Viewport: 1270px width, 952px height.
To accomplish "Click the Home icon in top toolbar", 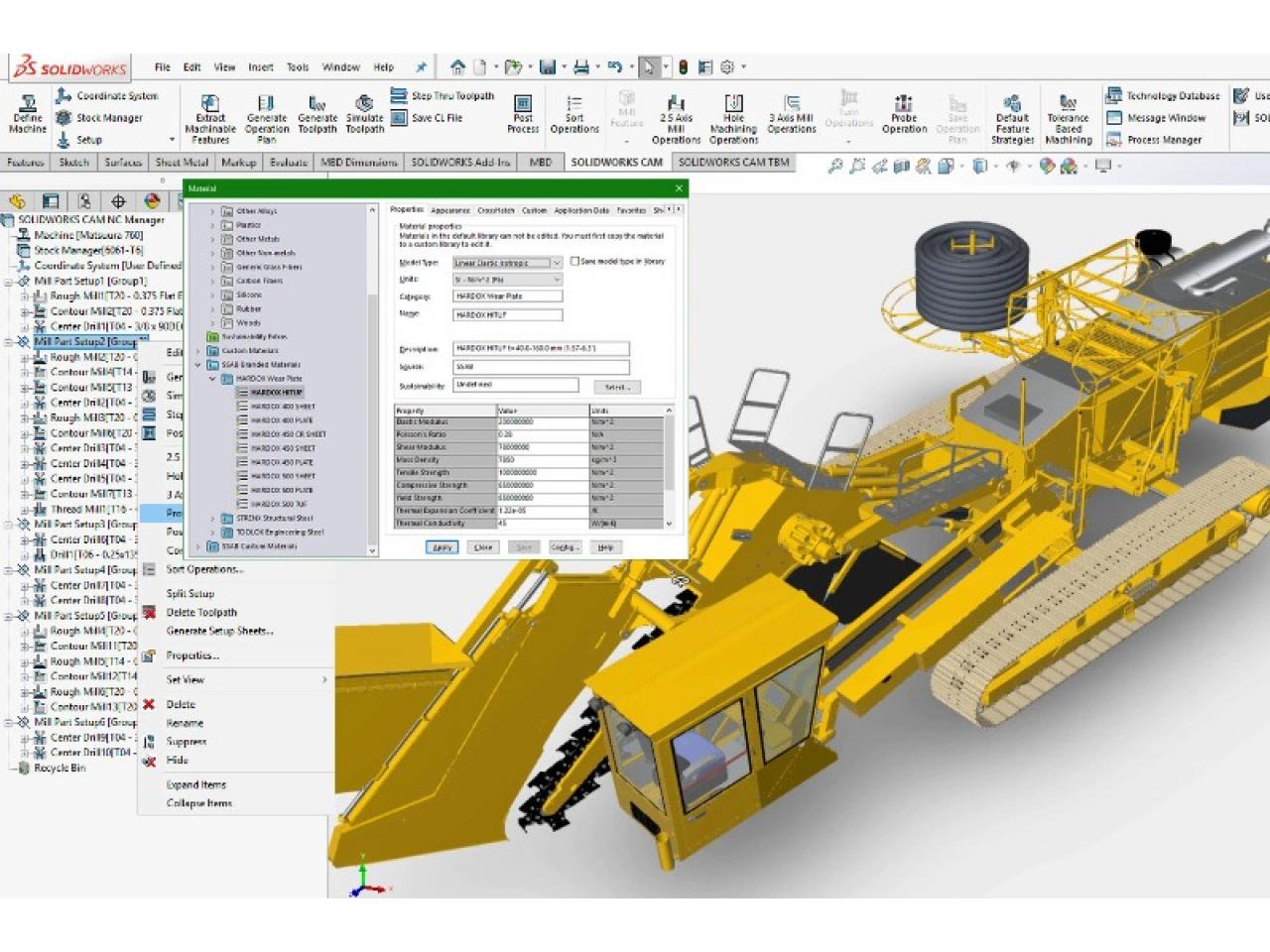I will 457,67.
